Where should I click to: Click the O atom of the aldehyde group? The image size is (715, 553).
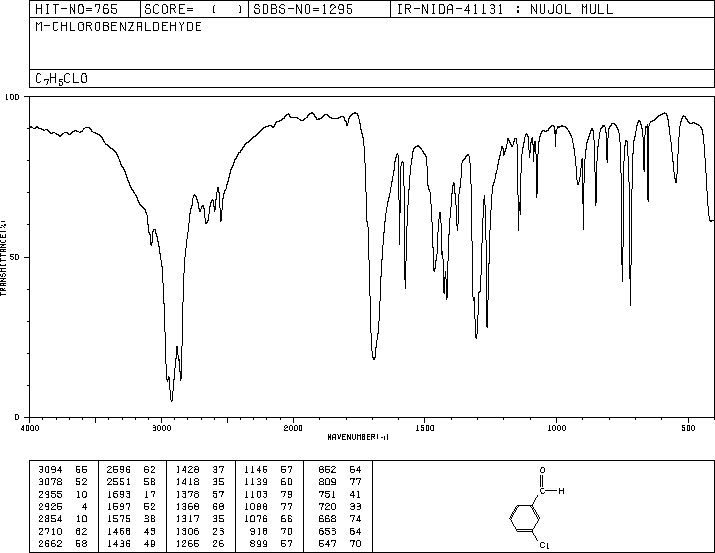(543, 470)
